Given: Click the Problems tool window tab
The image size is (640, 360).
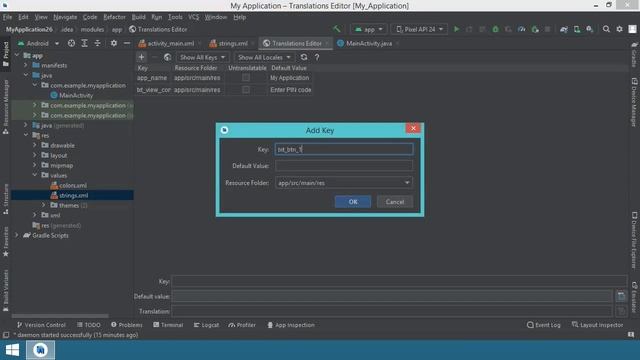Looking at the screenshot, I should (x=127, y=325).
